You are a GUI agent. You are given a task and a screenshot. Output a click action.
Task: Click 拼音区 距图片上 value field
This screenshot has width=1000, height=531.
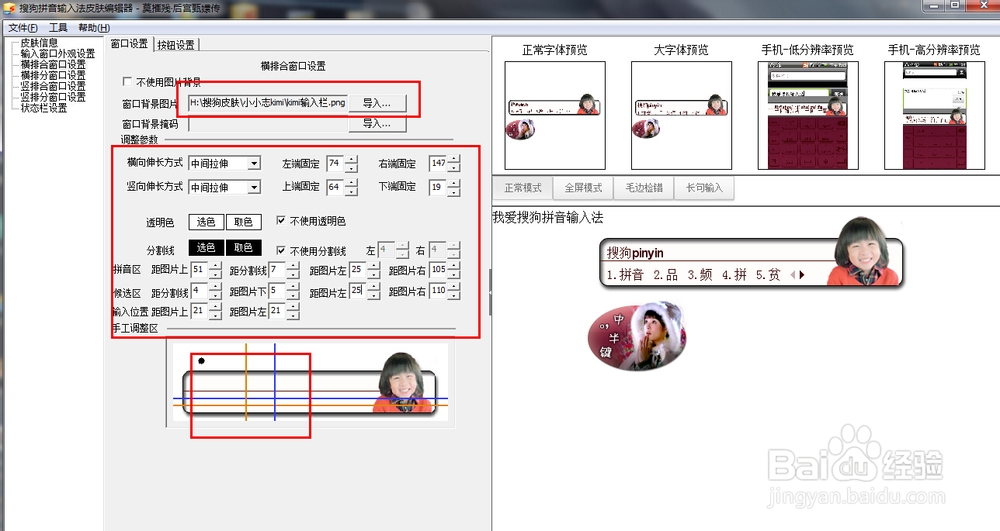tap(200, 270)
